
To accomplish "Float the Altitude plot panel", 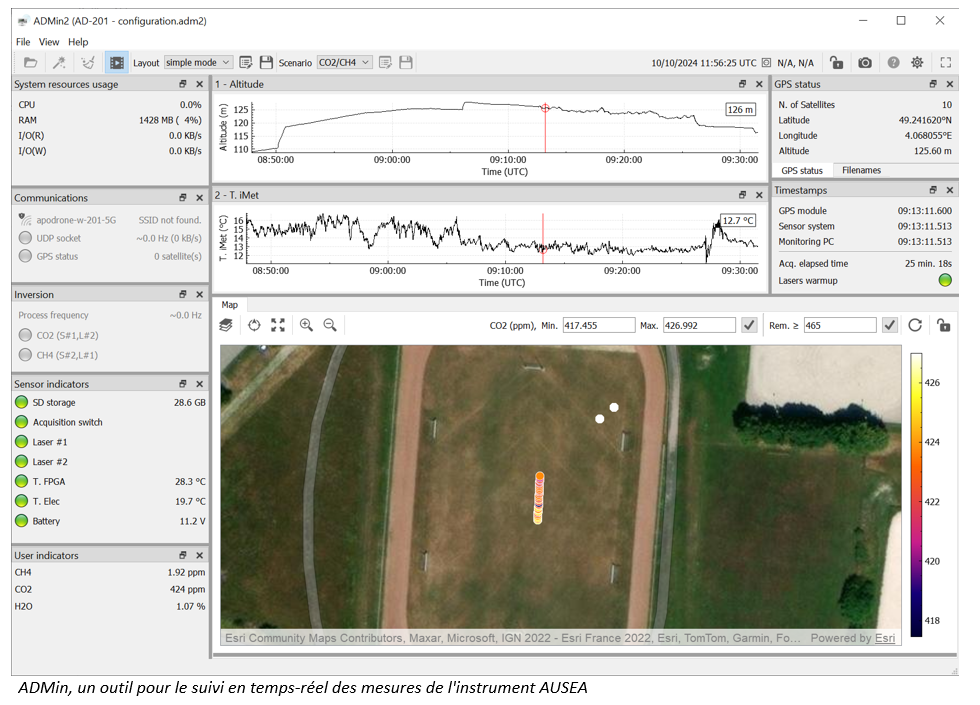I will [x=742, y=84].
